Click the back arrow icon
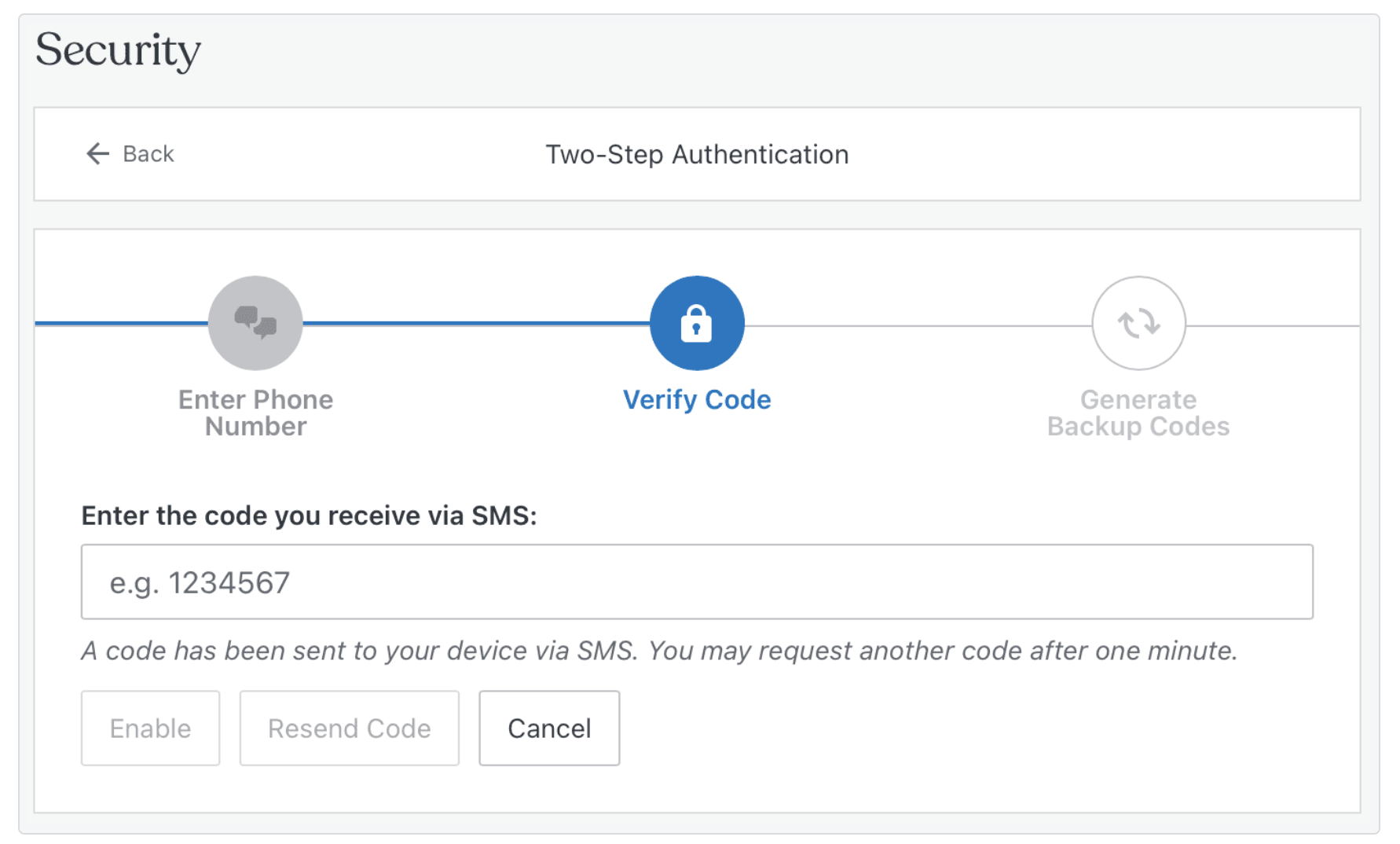The height and width of the screenshot is (844, 1400). 96,153
